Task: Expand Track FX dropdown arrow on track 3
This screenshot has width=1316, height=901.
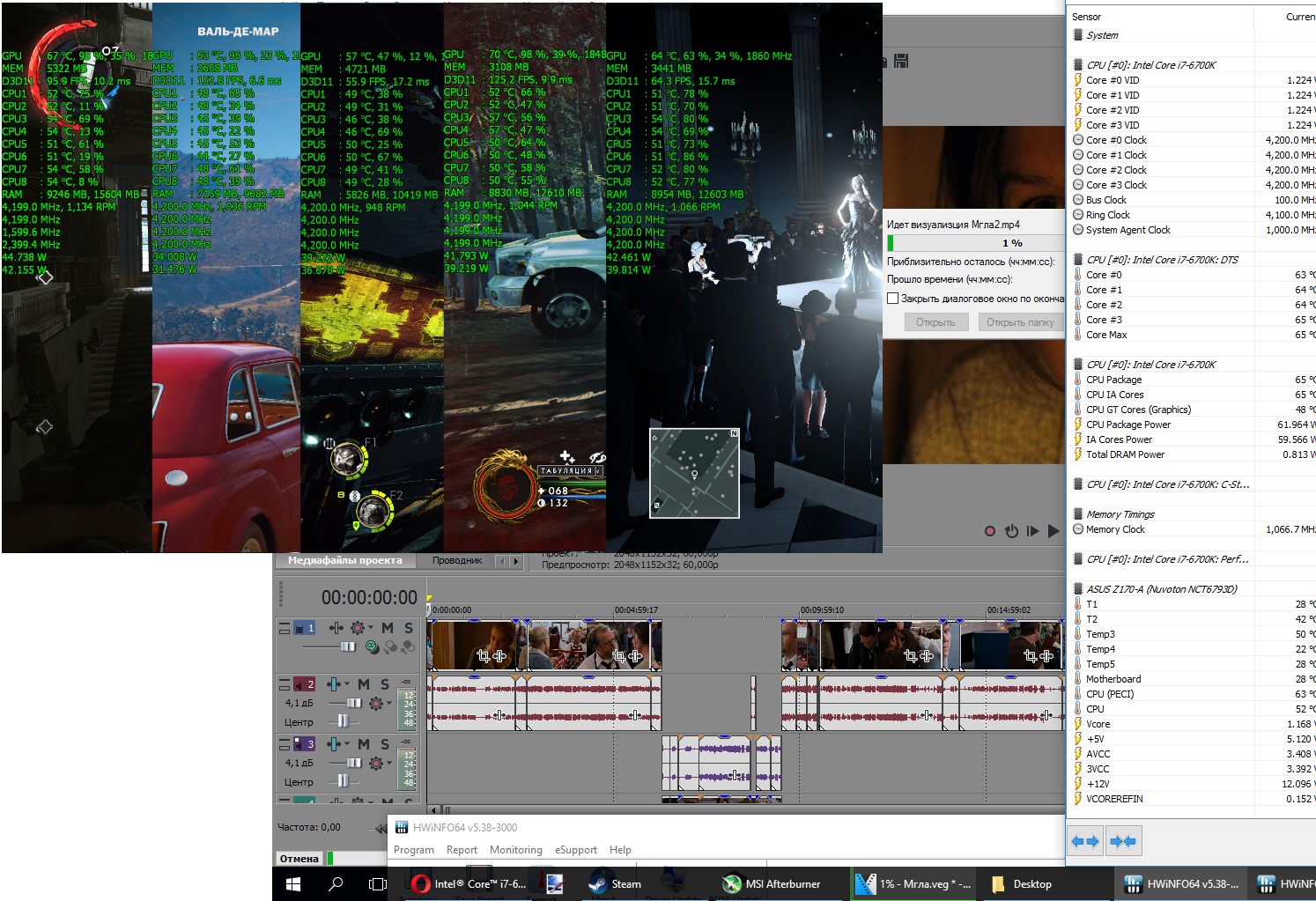Action: [x=389, y=763]
